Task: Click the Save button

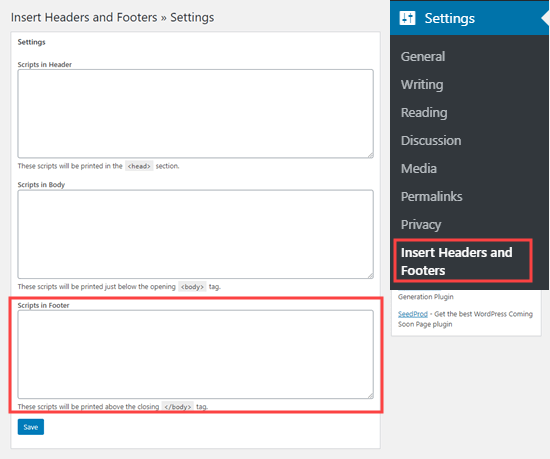Action: pyautogui.click(x=31, y=427)
